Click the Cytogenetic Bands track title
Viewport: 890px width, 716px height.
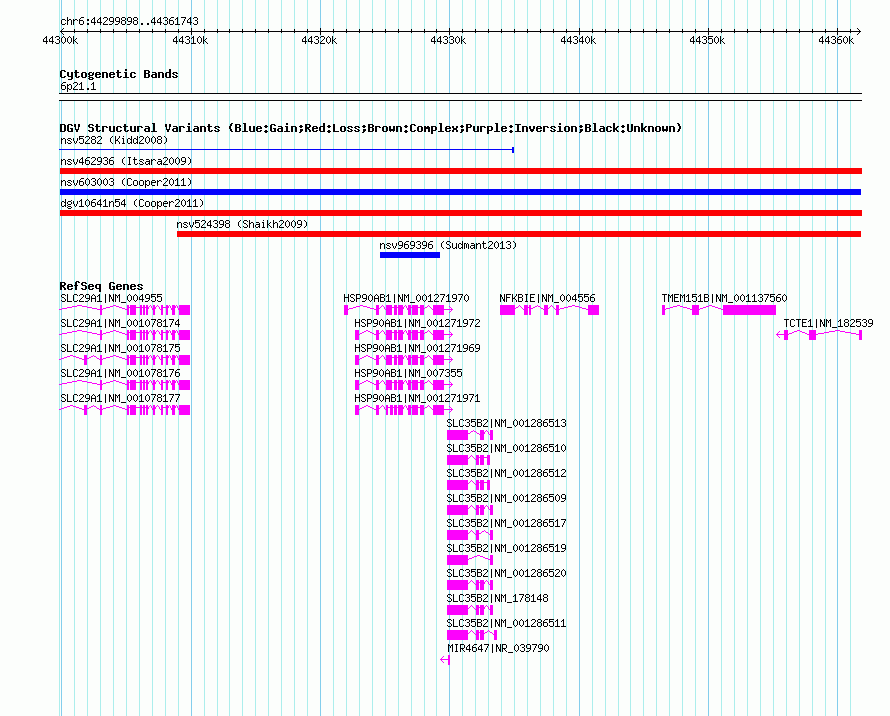coord(119,74)
